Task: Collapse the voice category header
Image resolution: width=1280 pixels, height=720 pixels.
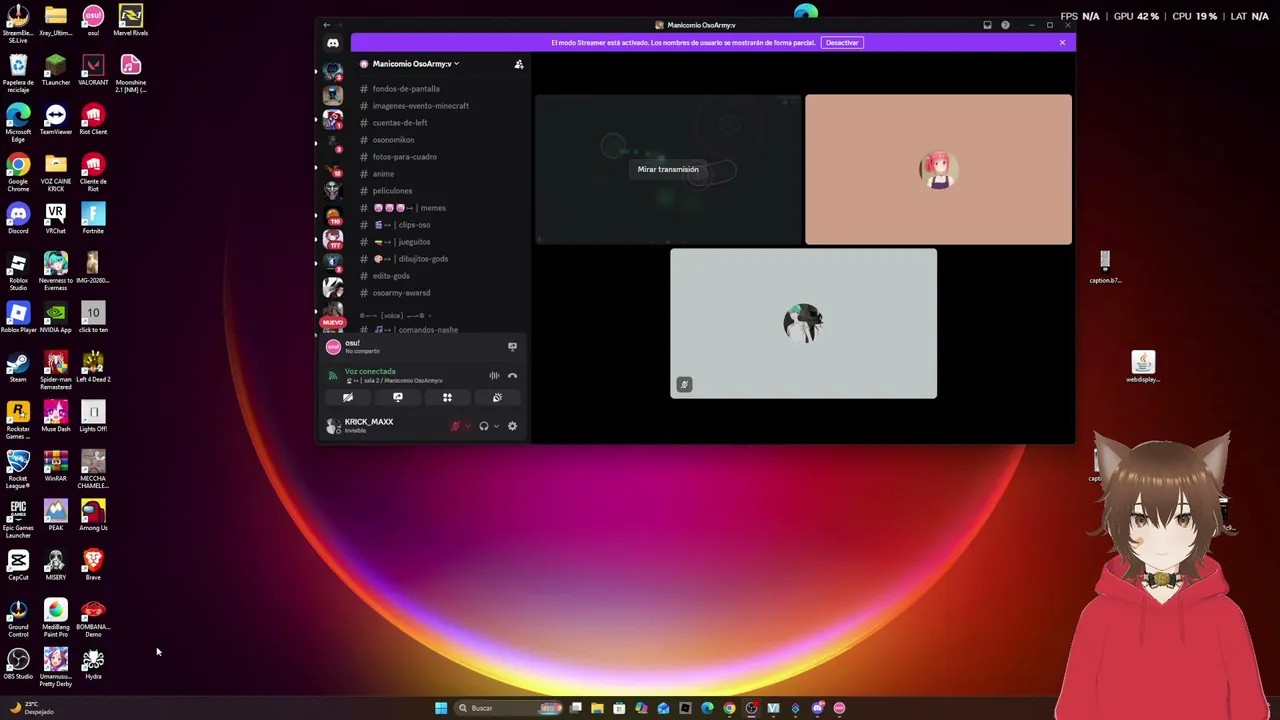Action: pyautogui.click(x=396, y=315)
